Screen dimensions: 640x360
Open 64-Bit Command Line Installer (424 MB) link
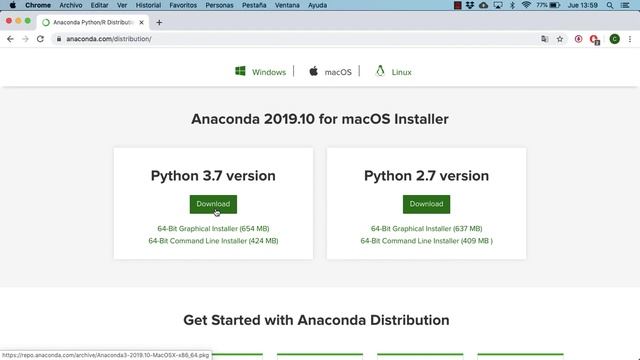(x=213, y=241)
